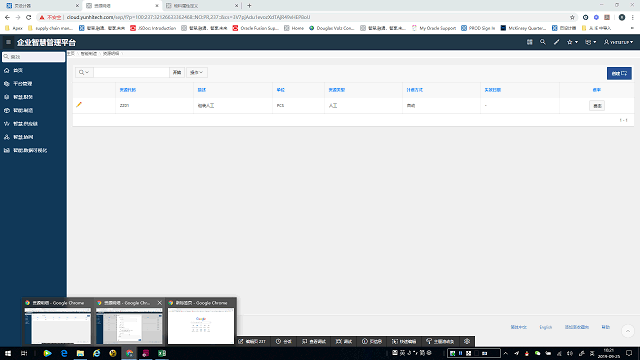
Task: Click the pencil edit icon for row 2201
Action: (x=79, y=105)
